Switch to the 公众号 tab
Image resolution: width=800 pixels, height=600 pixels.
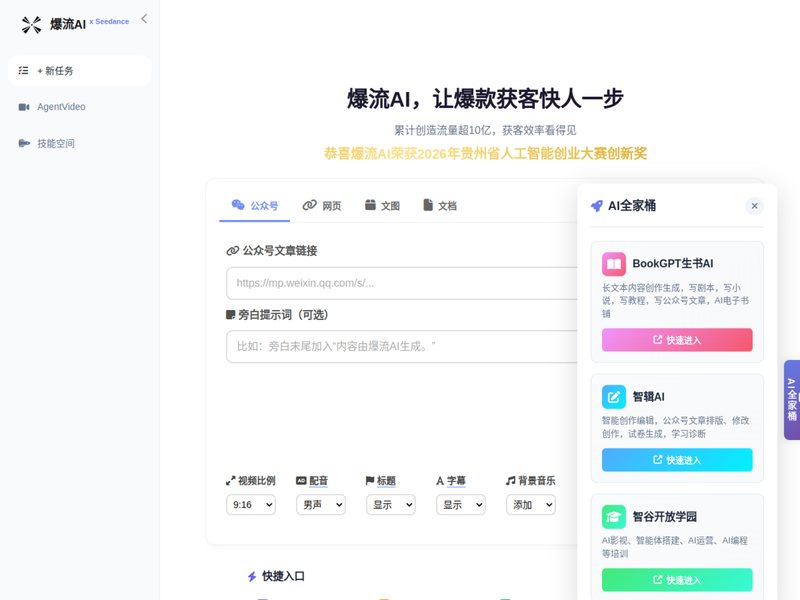(x=255, y=206)
